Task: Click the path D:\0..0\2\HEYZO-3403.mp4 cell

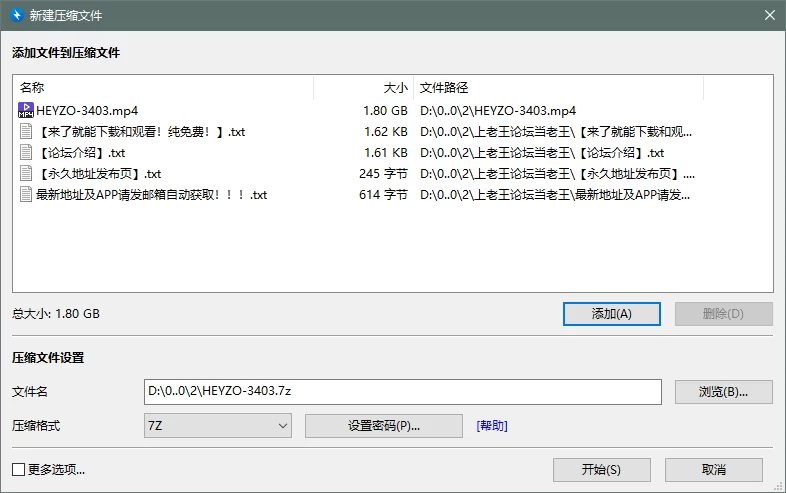Action: (498, 110)
